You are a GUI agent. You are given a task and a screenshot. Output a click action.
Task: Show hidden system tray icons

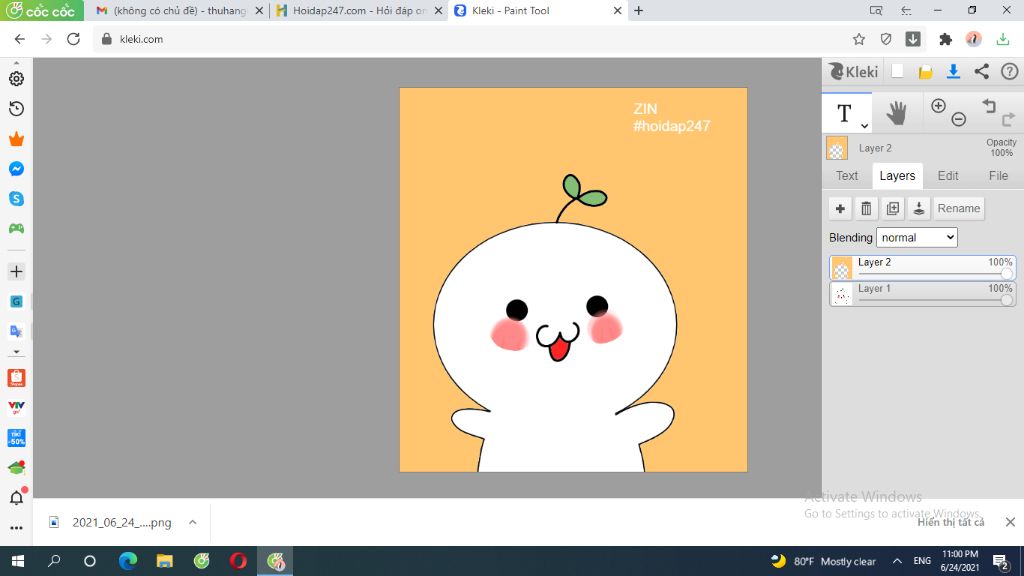[897, 561]
